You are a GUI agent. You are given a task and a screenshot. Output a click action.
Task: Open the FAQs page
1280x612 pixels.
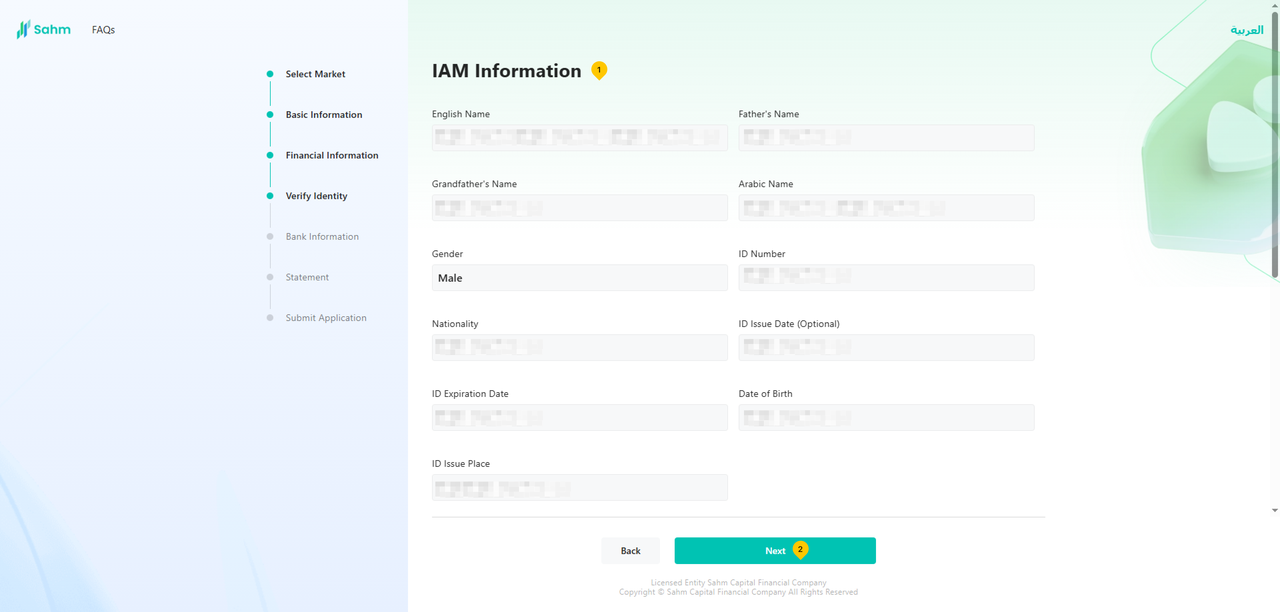click(103, 30)
